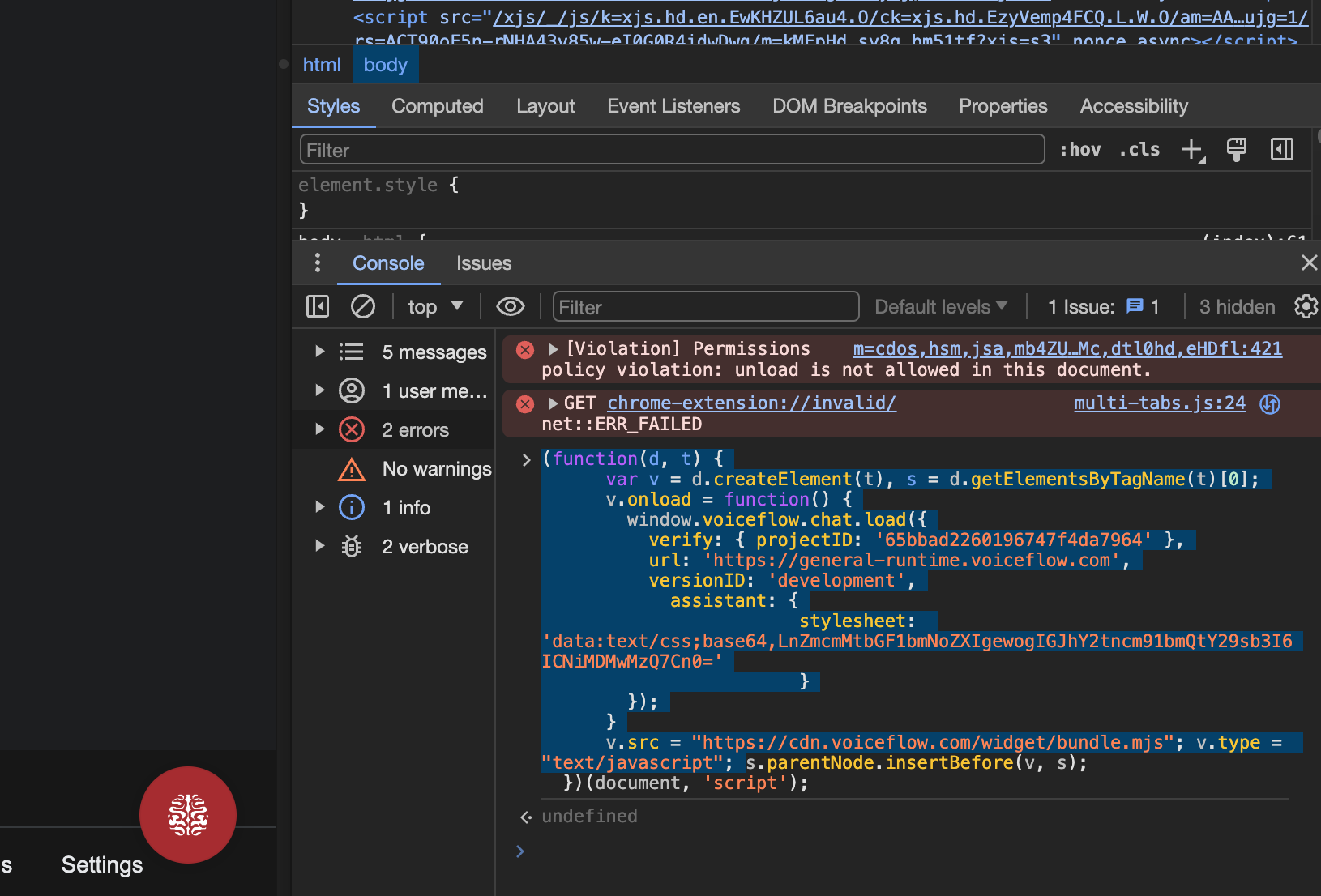Open live expression eye icon
Image resolution: width=1321 pixels, height=896 pixels.
(511, 306)
